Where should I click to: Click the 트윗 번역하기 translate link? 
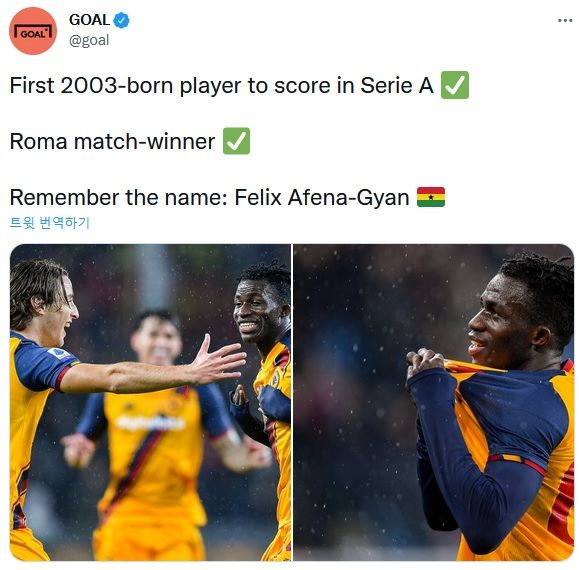pos(49,223)
